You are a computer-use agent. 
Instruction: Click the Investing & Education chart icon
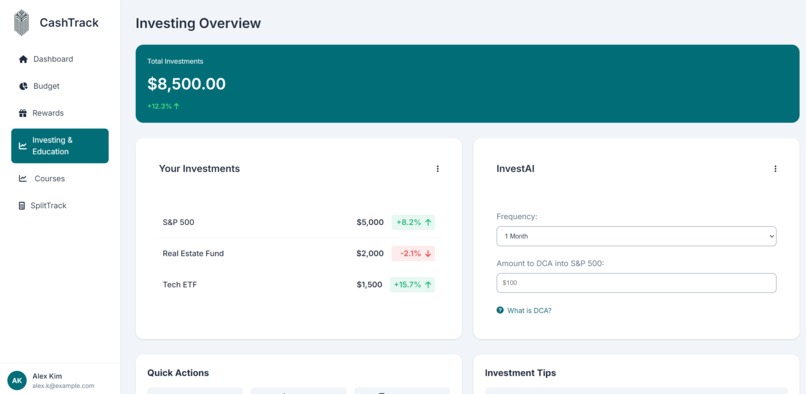pos(23,146)
